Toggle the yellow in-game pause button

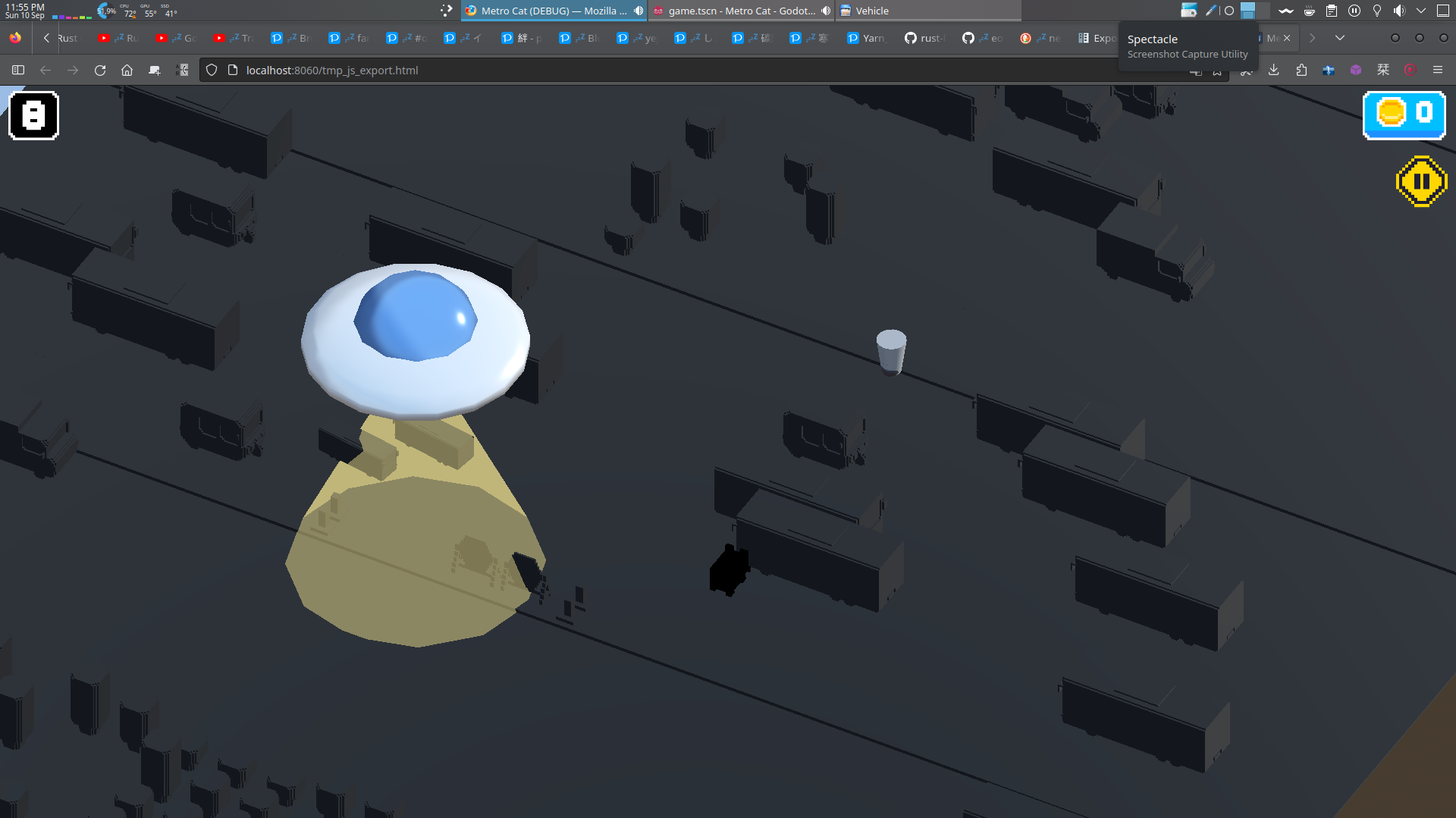coord(1422,181)
